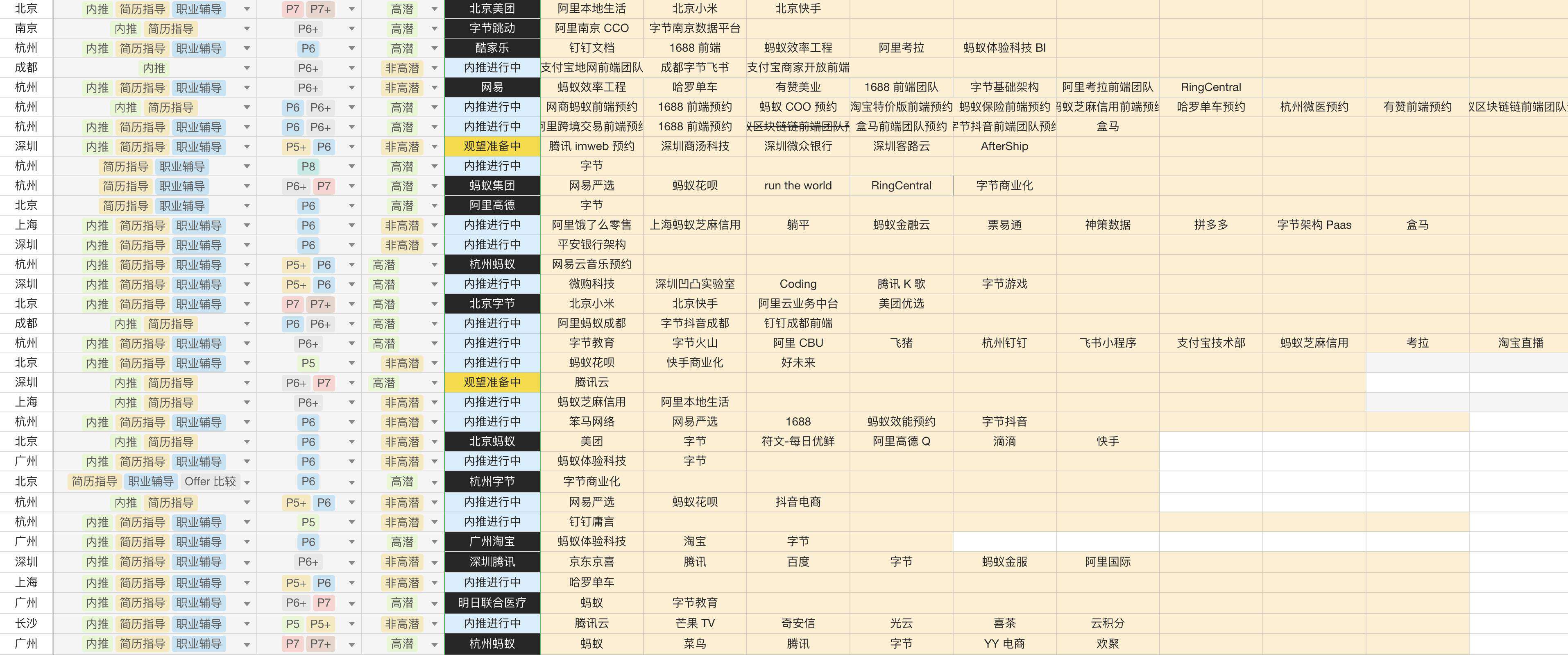This screenshot has height=655, width=1568.
Task: Open the services dropdown arrow in 网易 row
Action: [x=247, y=88]
